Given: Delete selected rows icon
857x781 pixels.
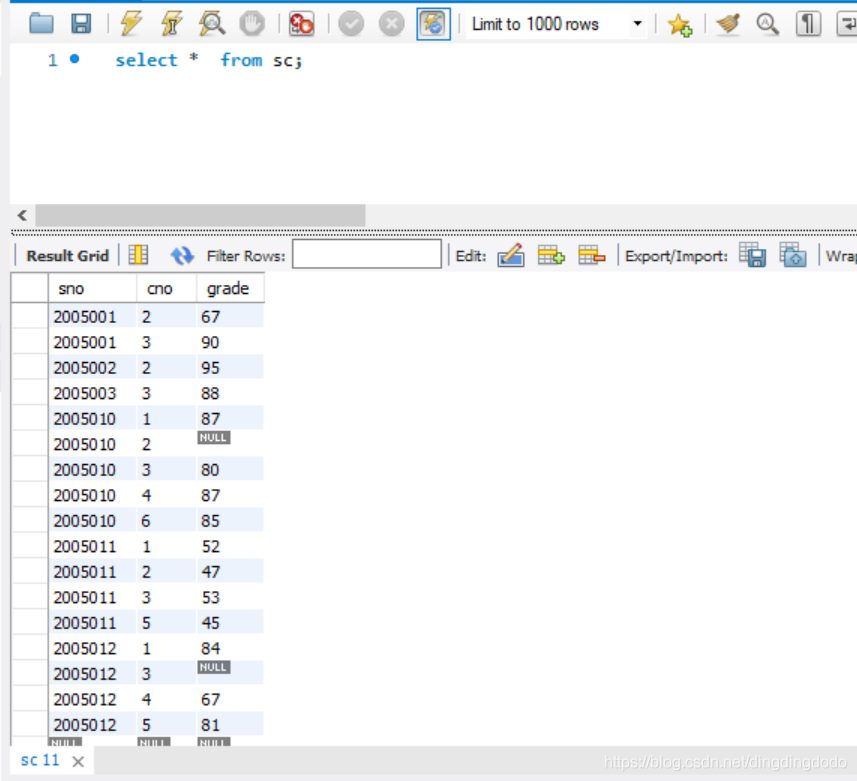Looking at the screenshot, I should pyautogui.click(x=591, y=255).
